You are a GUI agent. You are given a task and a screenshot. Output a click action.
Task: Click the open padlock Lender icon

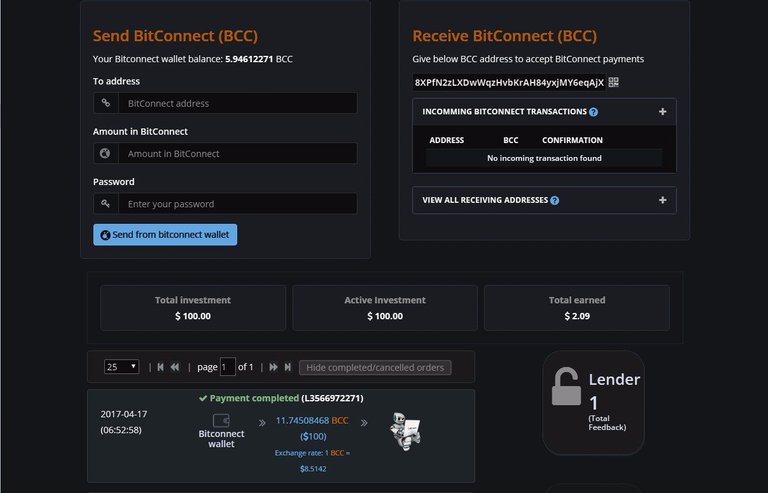(x=566, y=387)
